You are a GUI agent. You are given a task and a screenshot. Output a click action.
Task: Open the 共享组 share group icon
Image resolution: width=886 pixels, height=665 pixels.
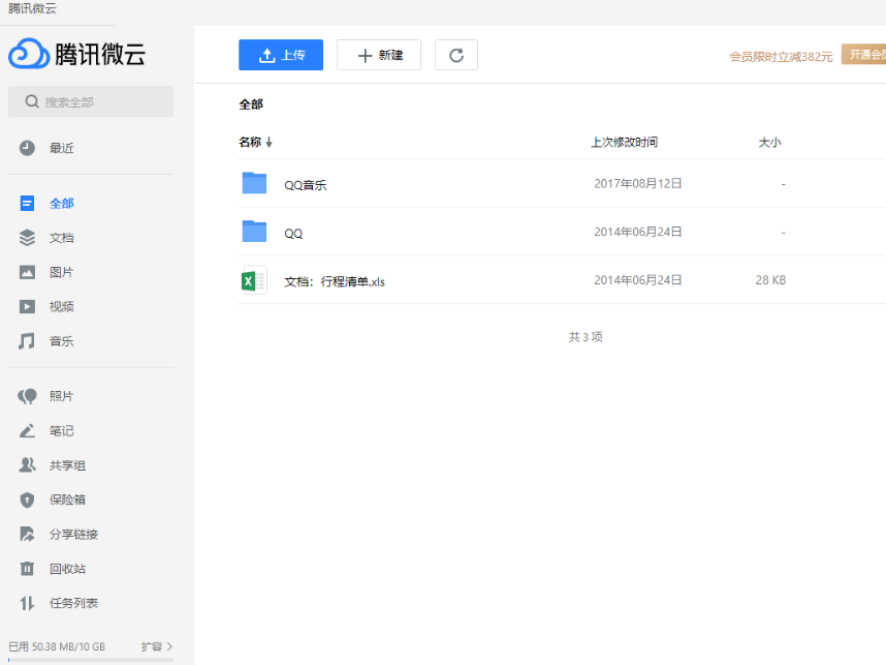pyautogui.click(x=27, y=465)
